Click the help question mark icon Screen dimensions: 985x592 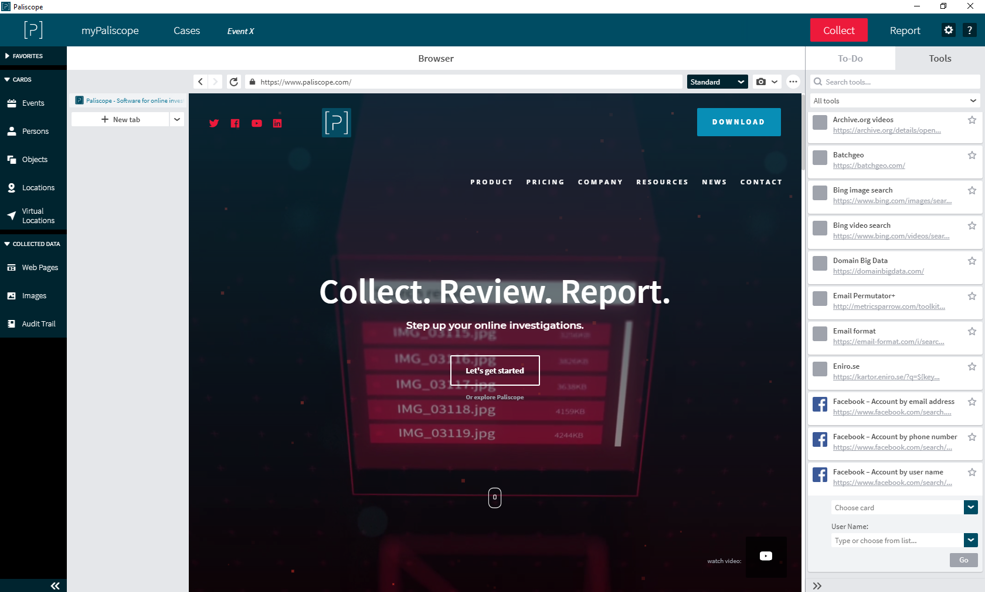(969, 31)
